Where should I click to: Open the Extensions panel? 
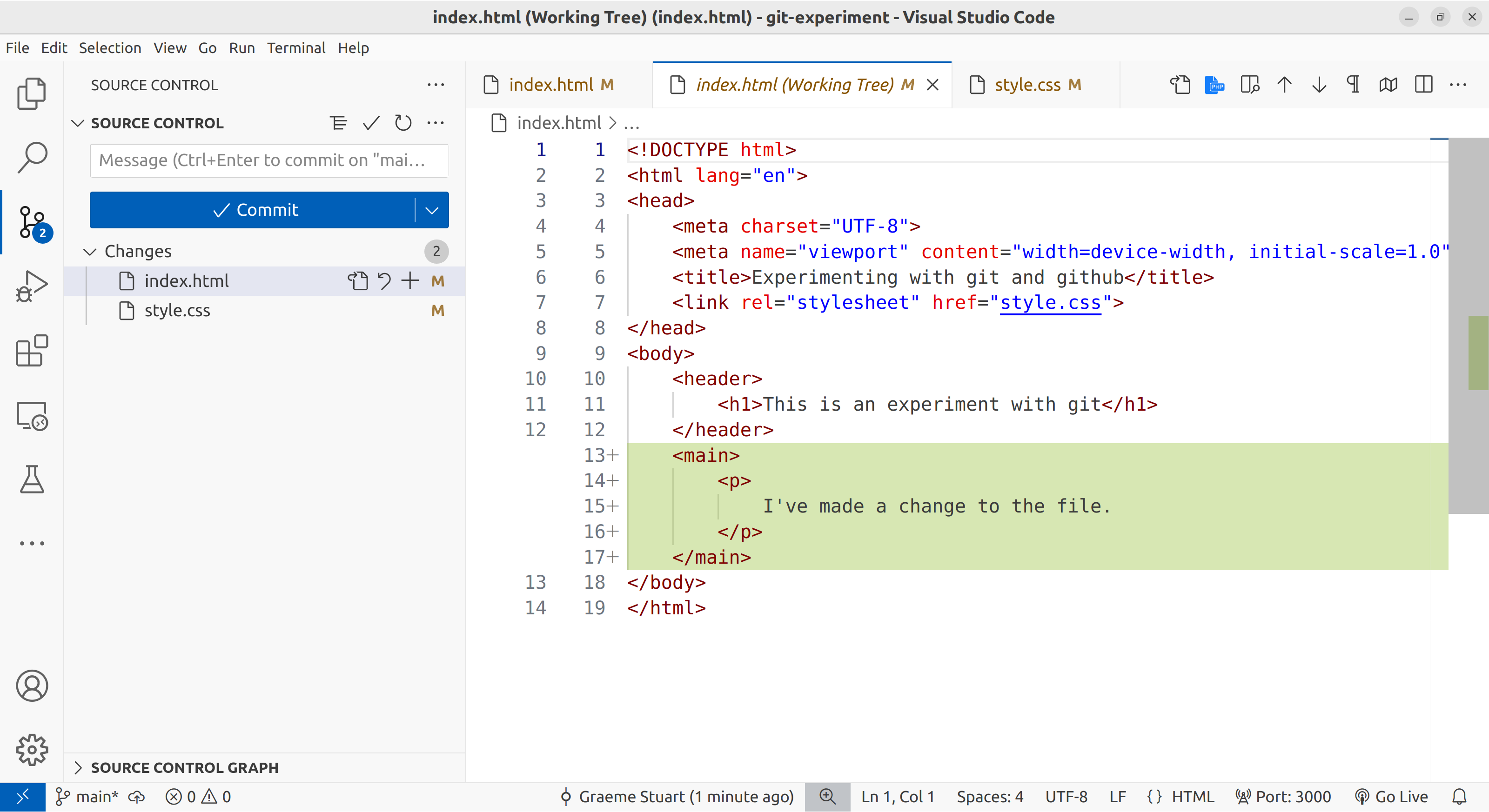coord(33,352)
